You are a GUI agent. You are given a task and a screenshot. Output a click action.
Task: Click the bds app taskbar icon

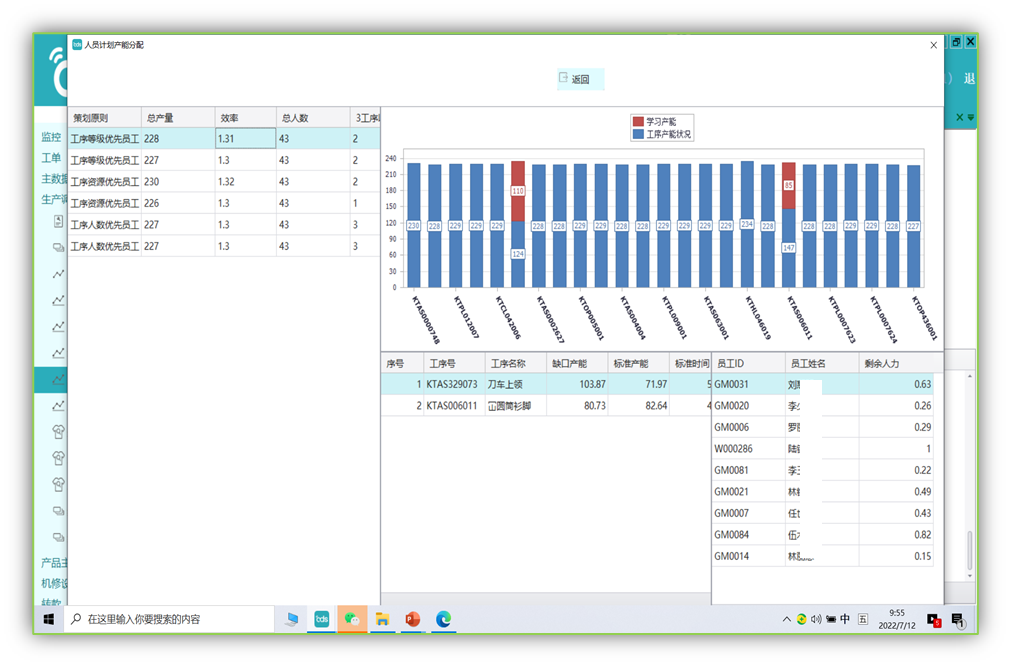coord(322,619)
